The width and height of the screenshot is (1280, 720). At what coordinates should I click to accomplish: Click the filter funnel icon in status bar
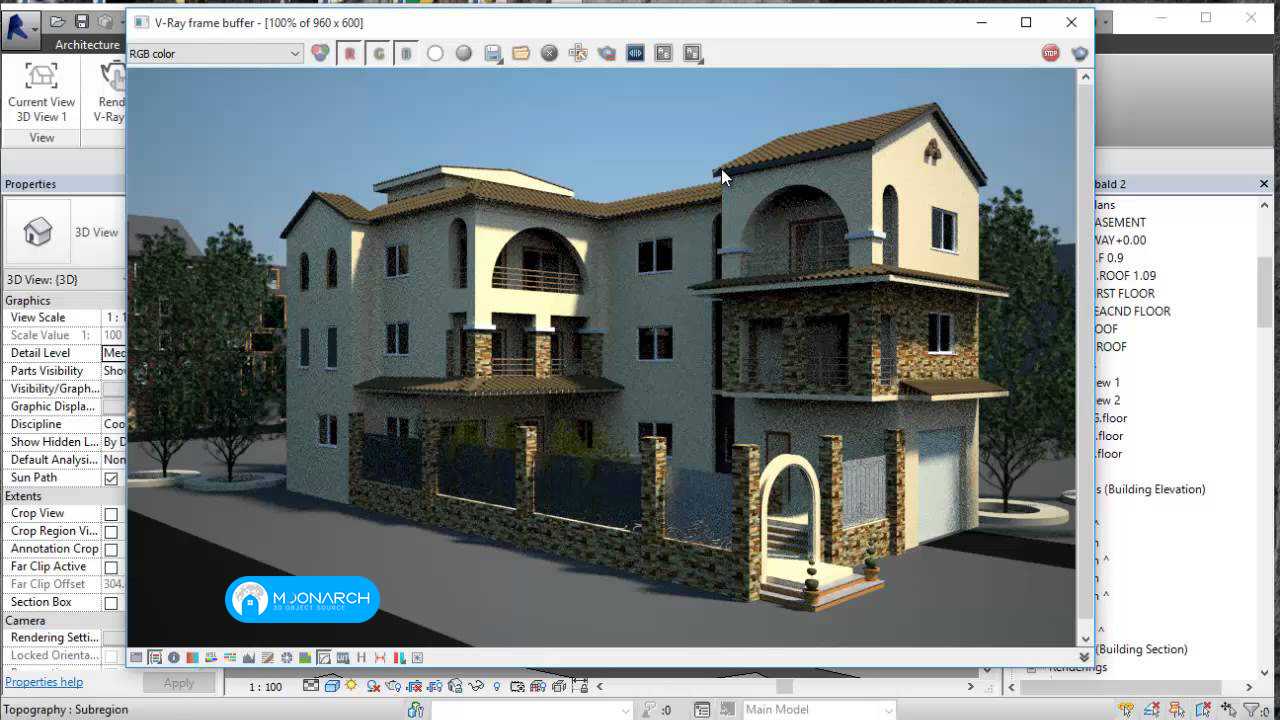1249,710
